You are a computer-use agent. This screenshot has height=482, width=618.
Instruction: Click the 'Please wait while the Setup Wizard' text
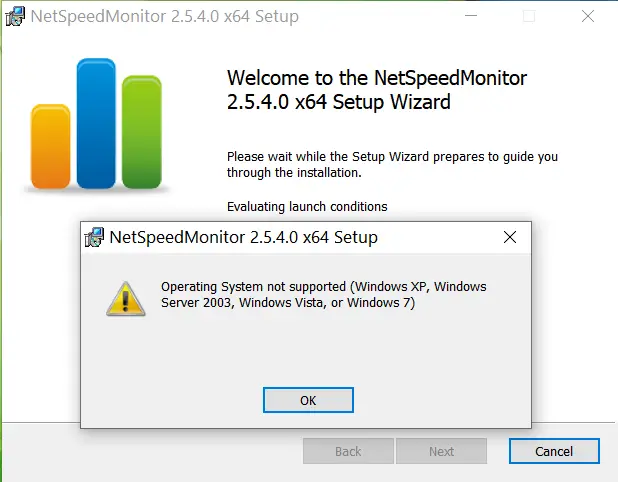pyautogui.click(x=392, y=164)
